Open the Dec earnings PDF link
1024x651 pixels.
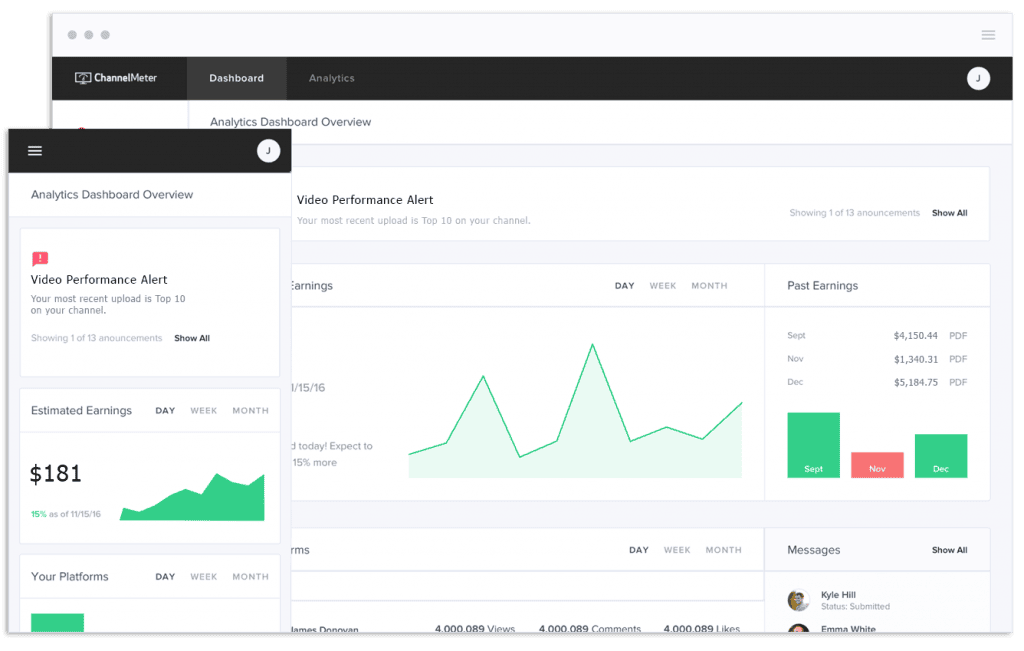(x=958, y=383)
